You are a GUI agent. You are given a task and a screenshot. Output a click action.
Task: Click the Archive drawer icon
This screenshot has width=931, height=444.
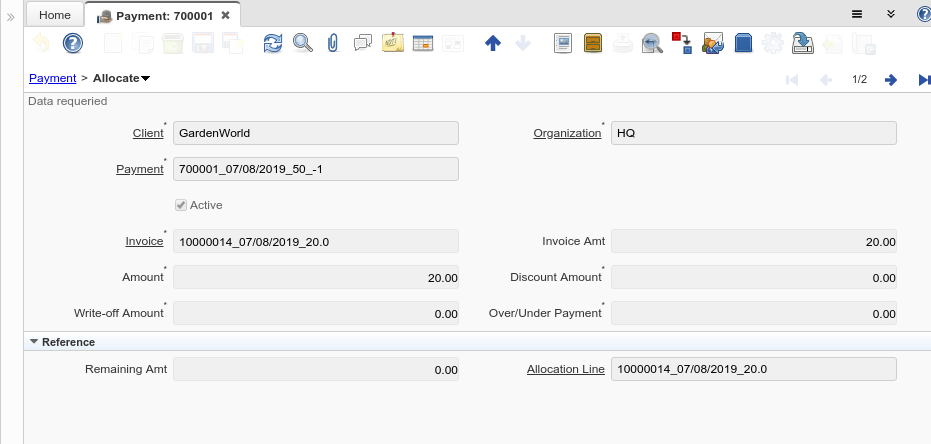tap(593, 43)
